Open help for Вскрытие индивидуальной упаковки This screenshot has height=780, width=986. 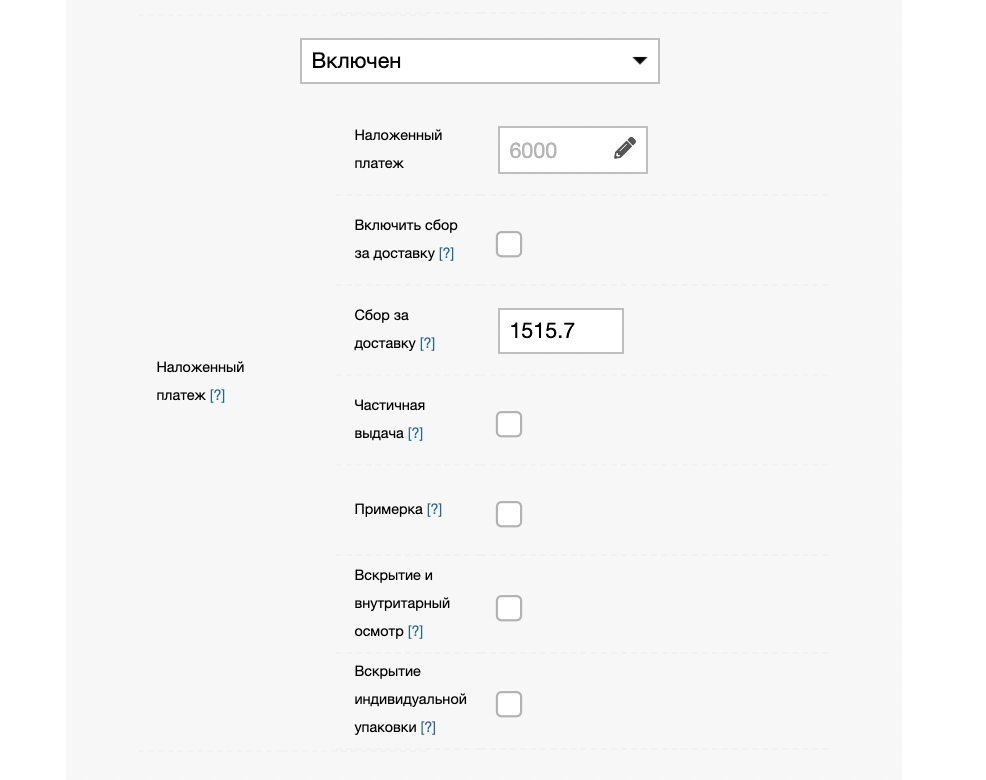pyautogui.click(x=428, y=728)
